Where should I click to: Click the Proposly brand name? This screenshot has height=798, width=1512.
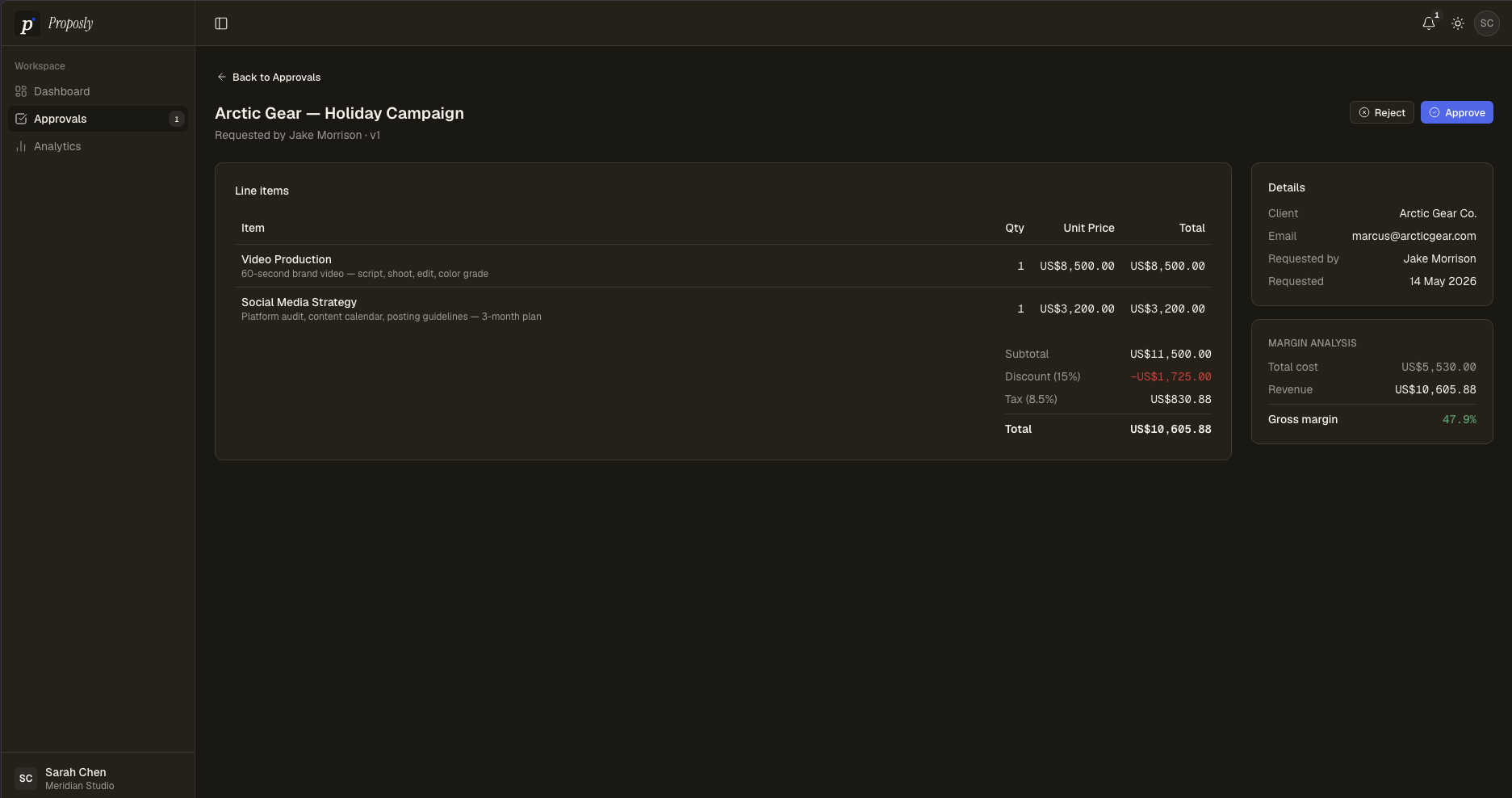(x=70, y=23)
